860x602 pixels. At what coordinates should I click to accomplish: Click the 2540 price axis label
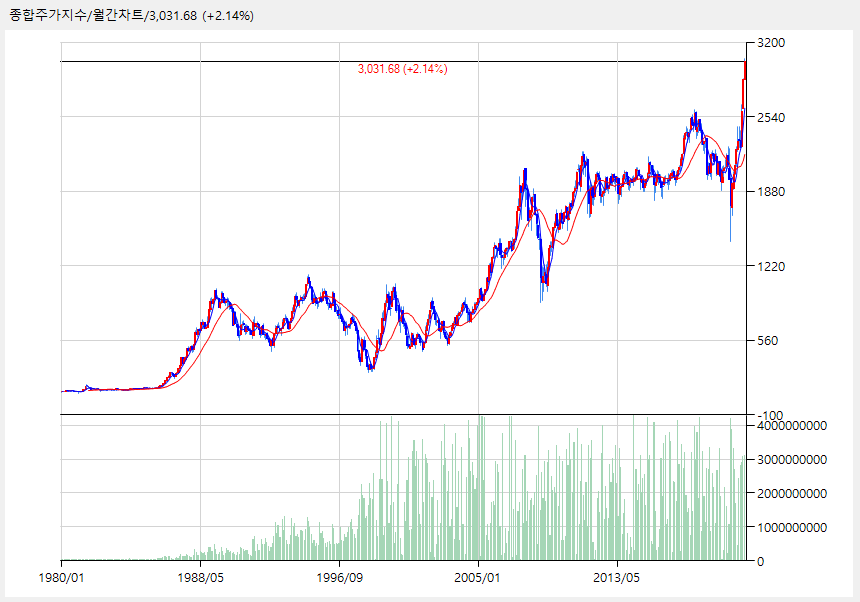coord(771,117)
